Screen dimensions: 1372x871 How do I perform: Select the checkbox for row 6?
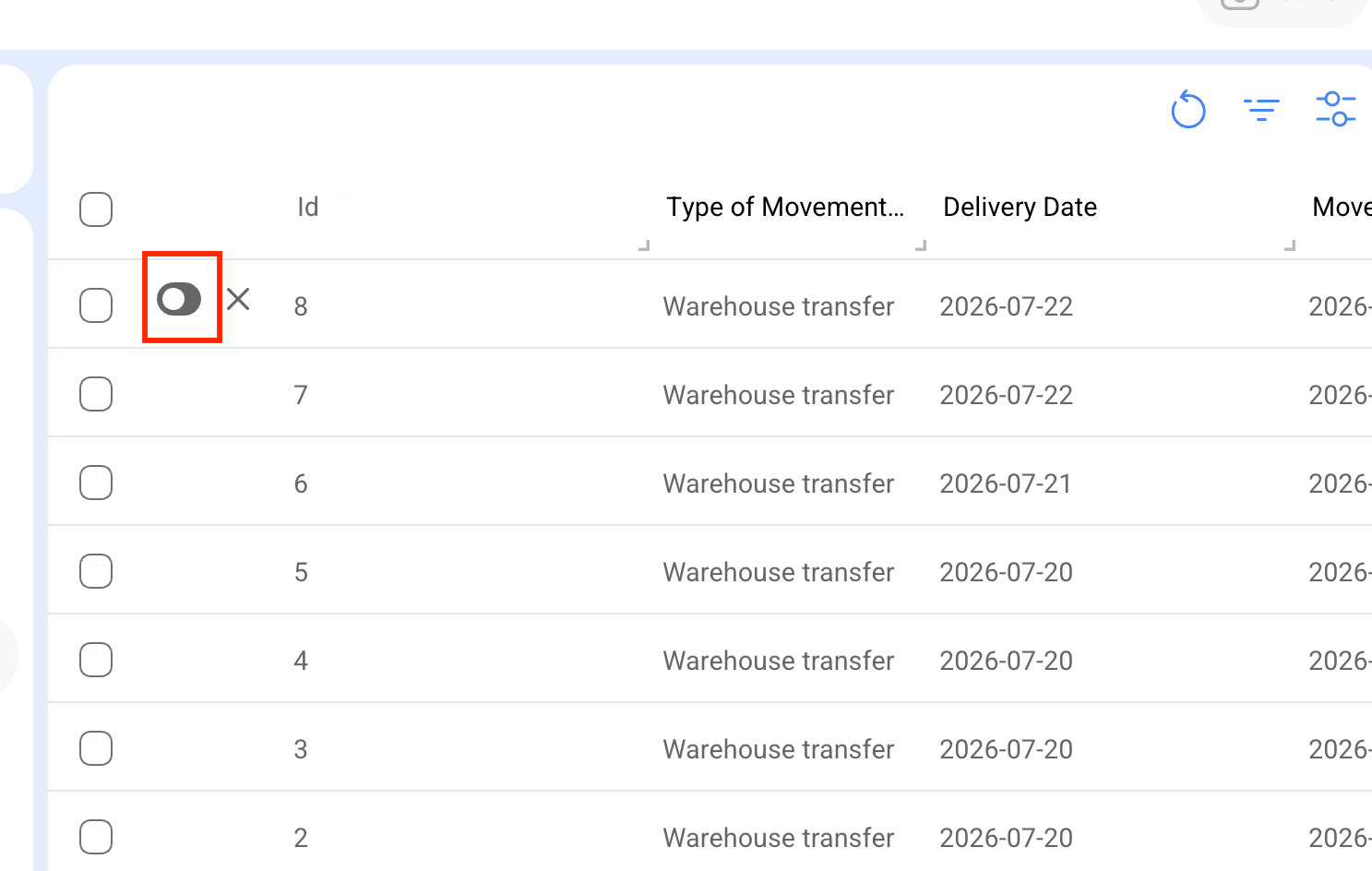coord(96,483)
